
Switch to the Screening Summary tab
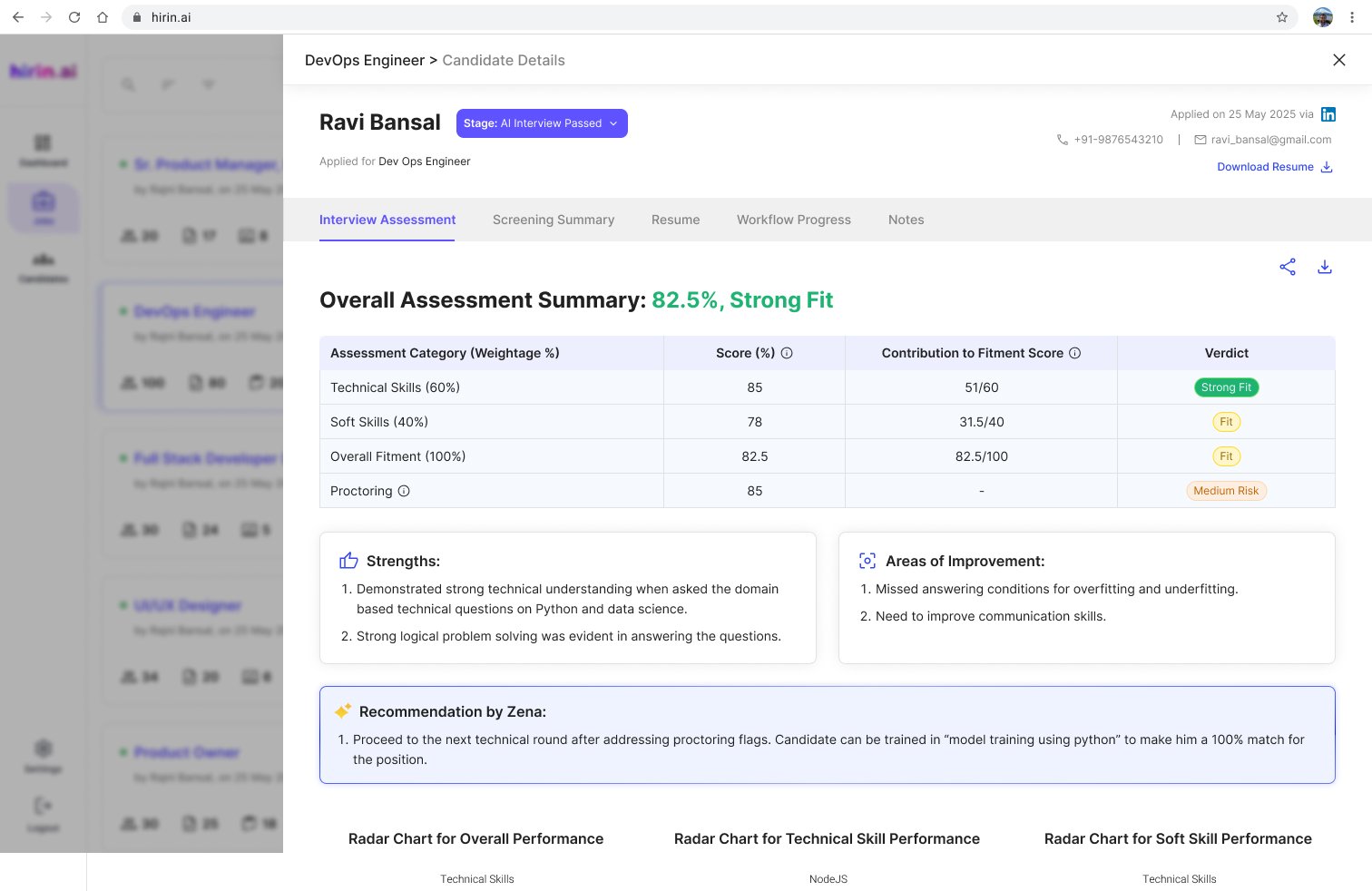[554, 220]
